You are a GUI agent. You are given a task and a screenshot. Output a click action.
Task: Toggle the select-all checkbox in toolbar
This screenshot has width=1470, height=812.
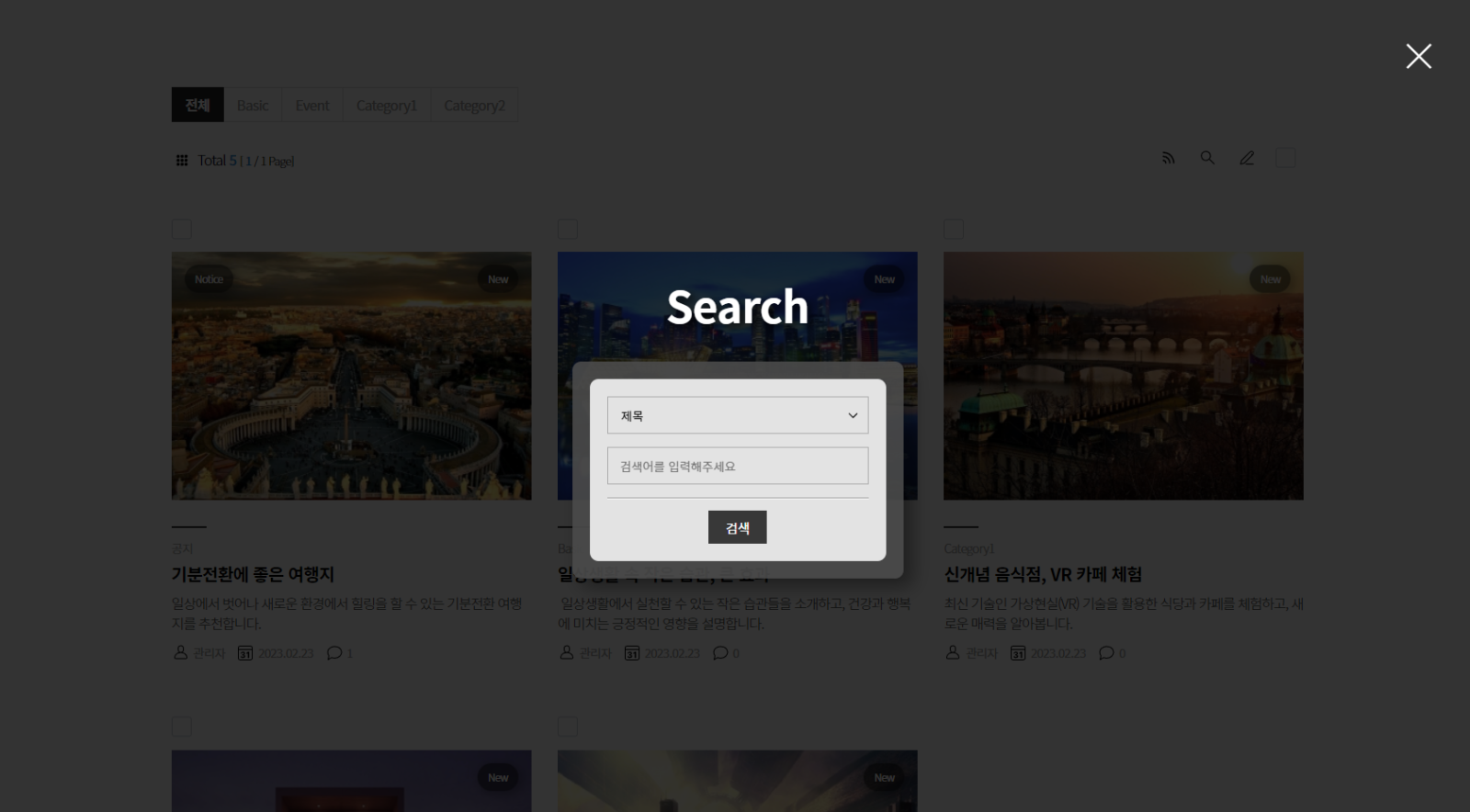coord(1285,158)
